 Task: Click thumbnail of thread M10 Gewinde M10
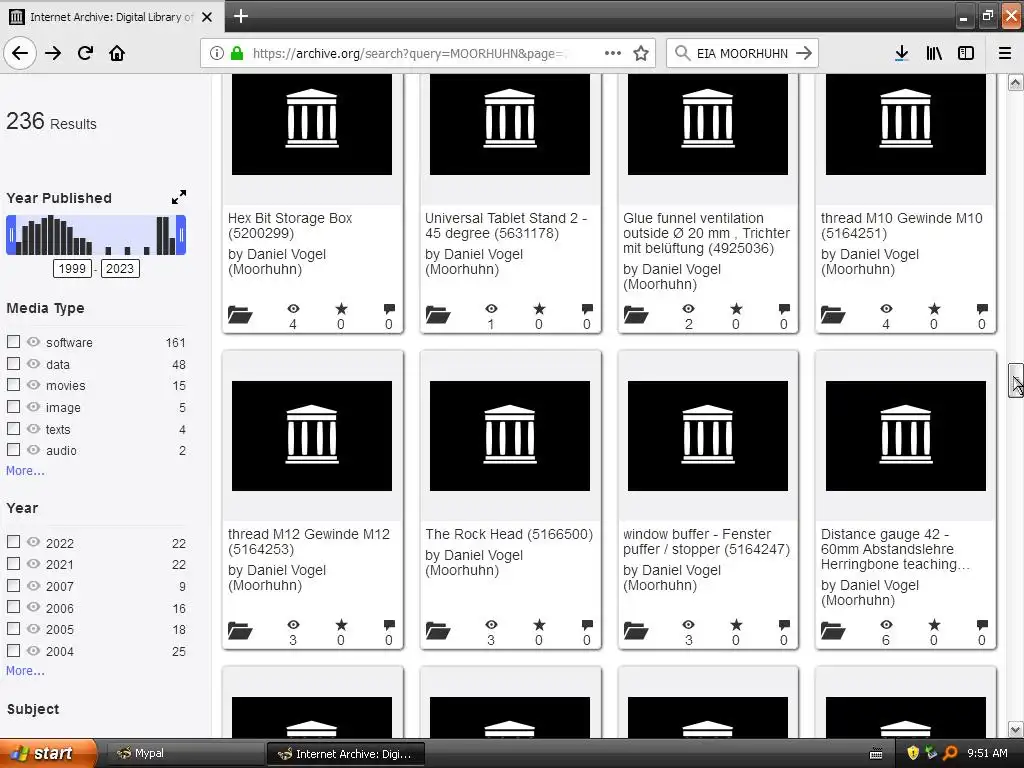click(906, 124)
